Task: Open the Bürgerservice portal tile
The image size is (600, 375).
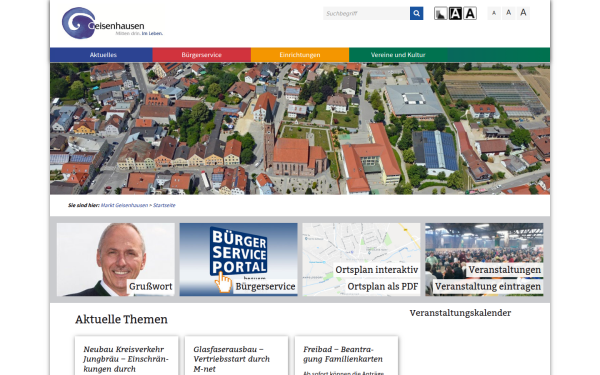Action: click(x=238, y=259)
